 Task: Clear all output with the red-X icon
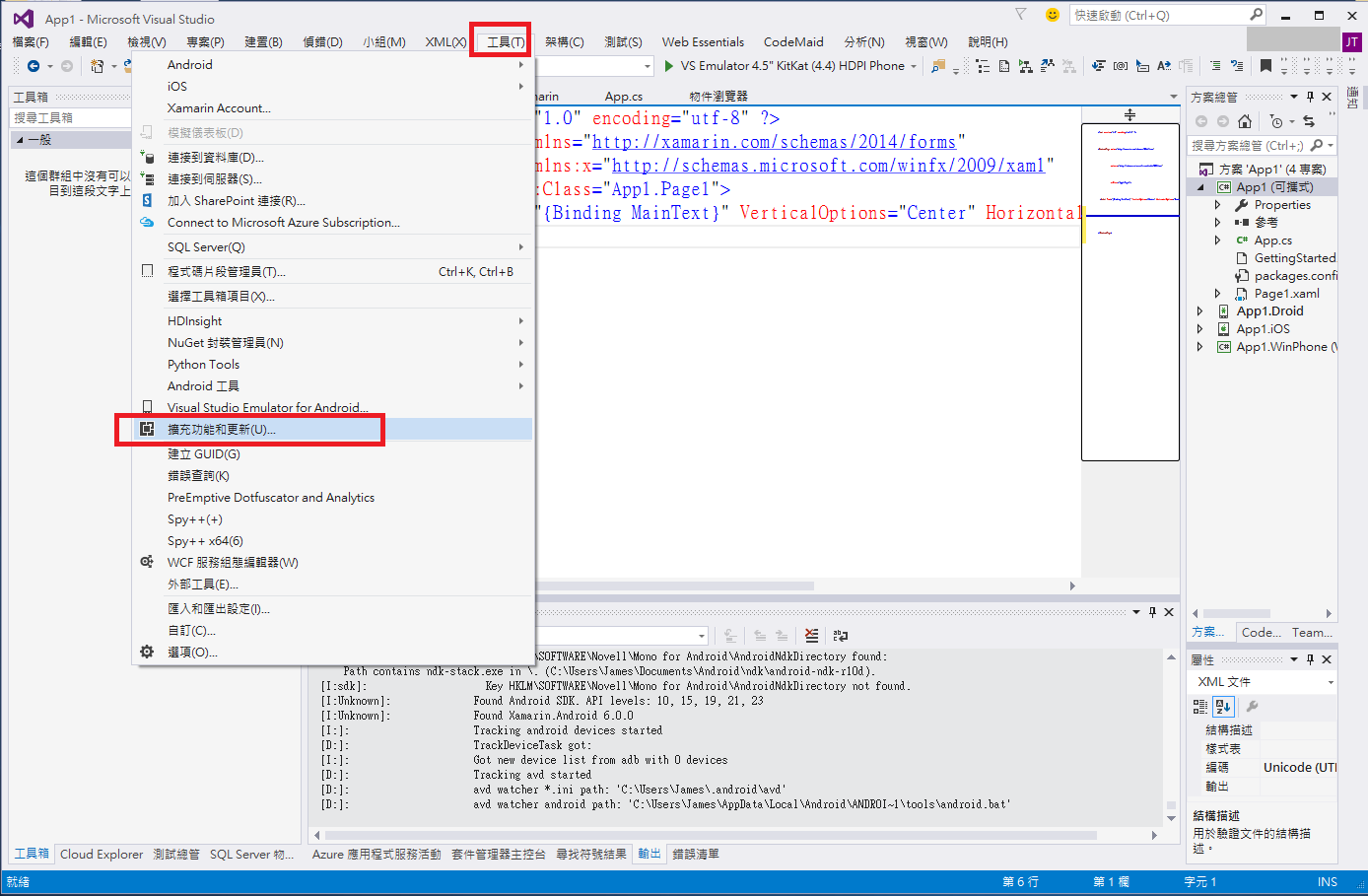click(x=811, y=636)
